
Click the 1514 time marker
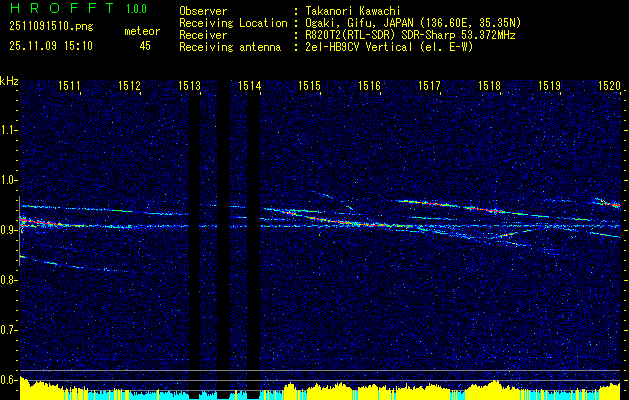[x=250, y=85]
